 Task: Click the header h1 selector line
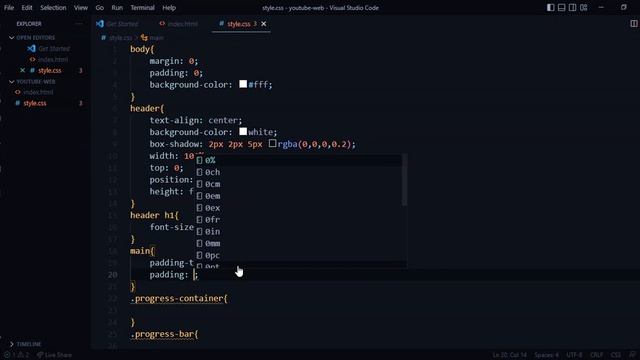coord(154,215)
